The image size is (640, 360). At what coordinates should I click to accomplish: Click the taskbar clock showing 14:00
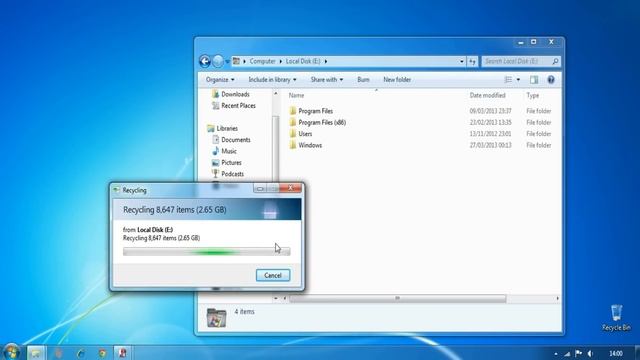tap(616, 353)
